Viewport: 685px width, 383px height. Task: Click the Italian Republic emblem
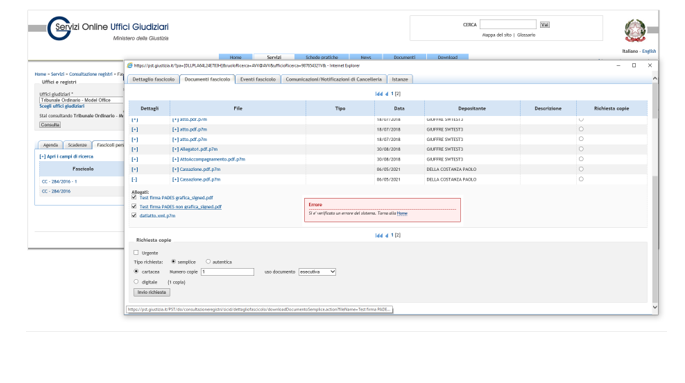[x=635, y=31]
